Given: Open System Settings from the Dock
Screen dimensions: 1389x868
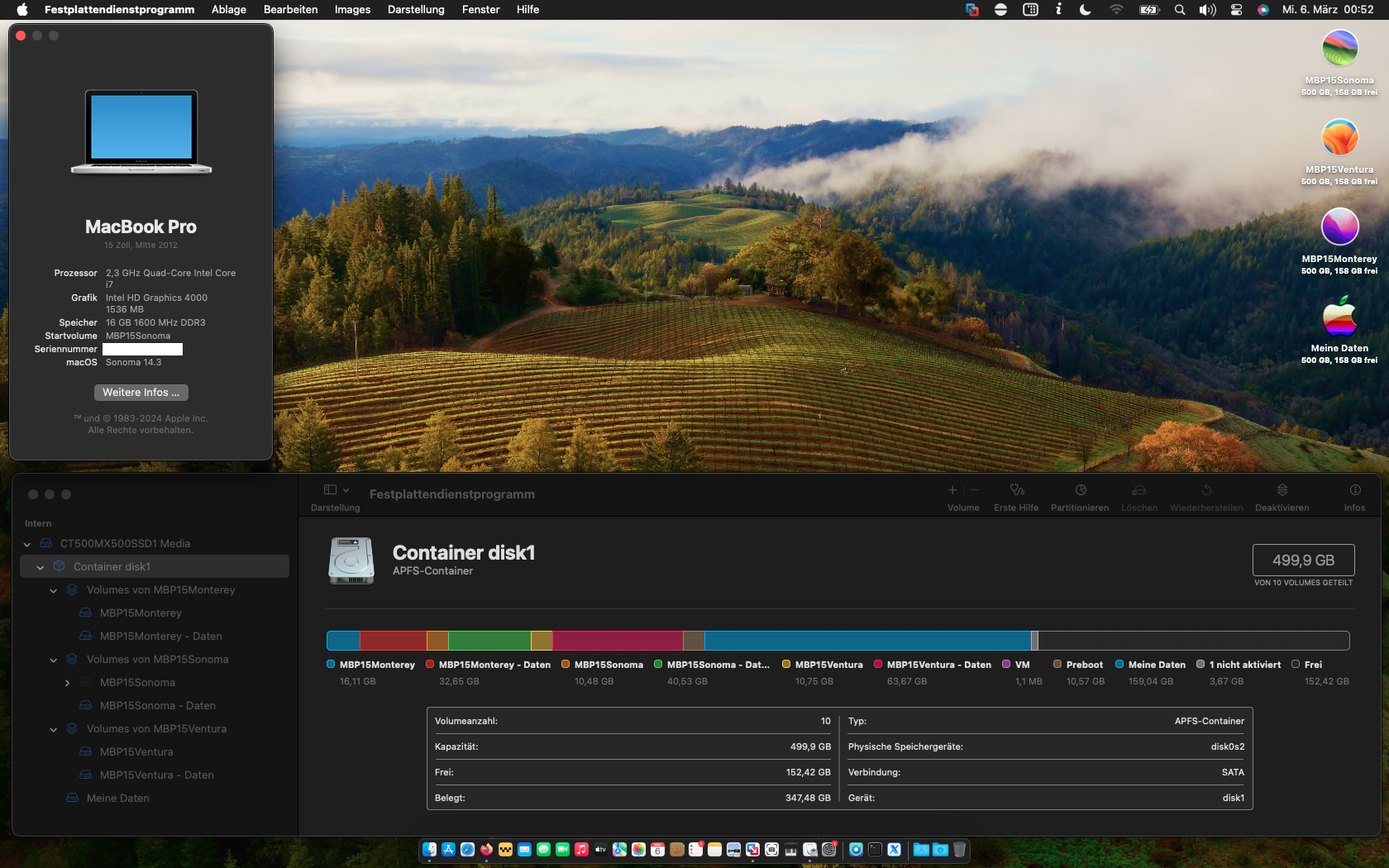Looking at the screenshot, I should 828,849.
